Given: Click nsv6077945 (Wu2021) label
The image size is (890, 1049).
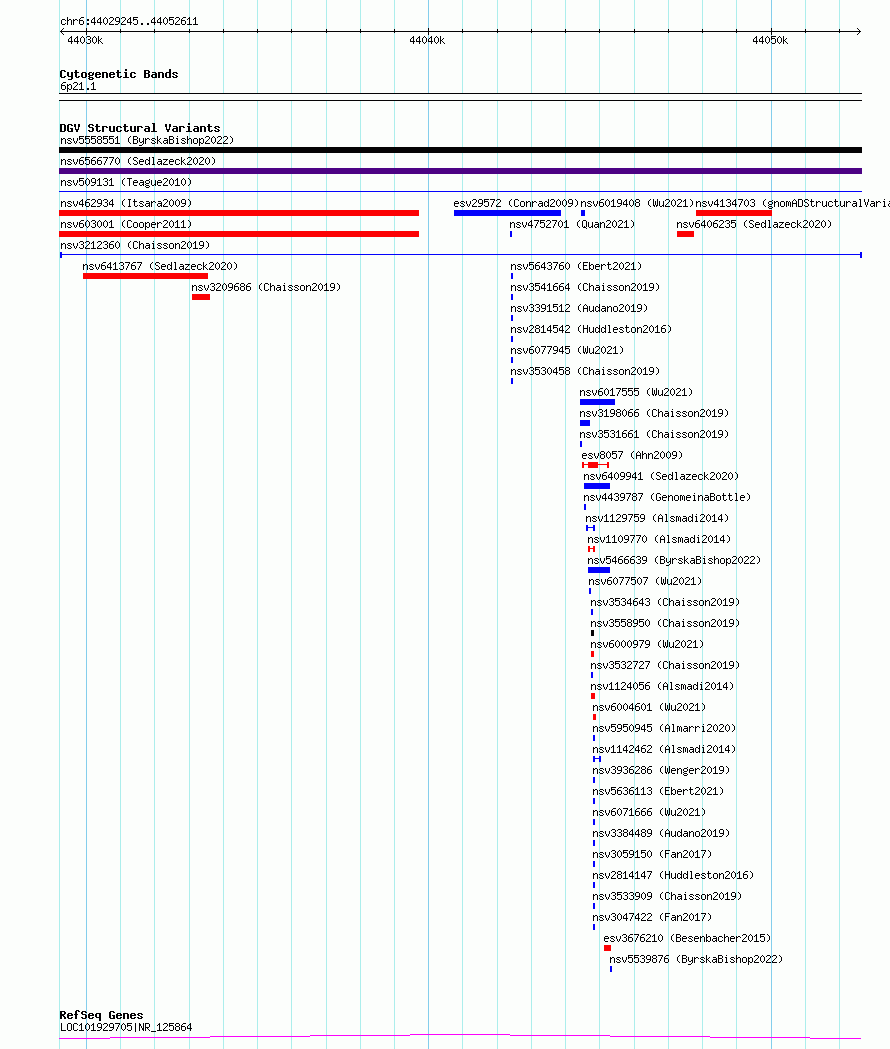Looking at the screenshot, I should point(567,351).
